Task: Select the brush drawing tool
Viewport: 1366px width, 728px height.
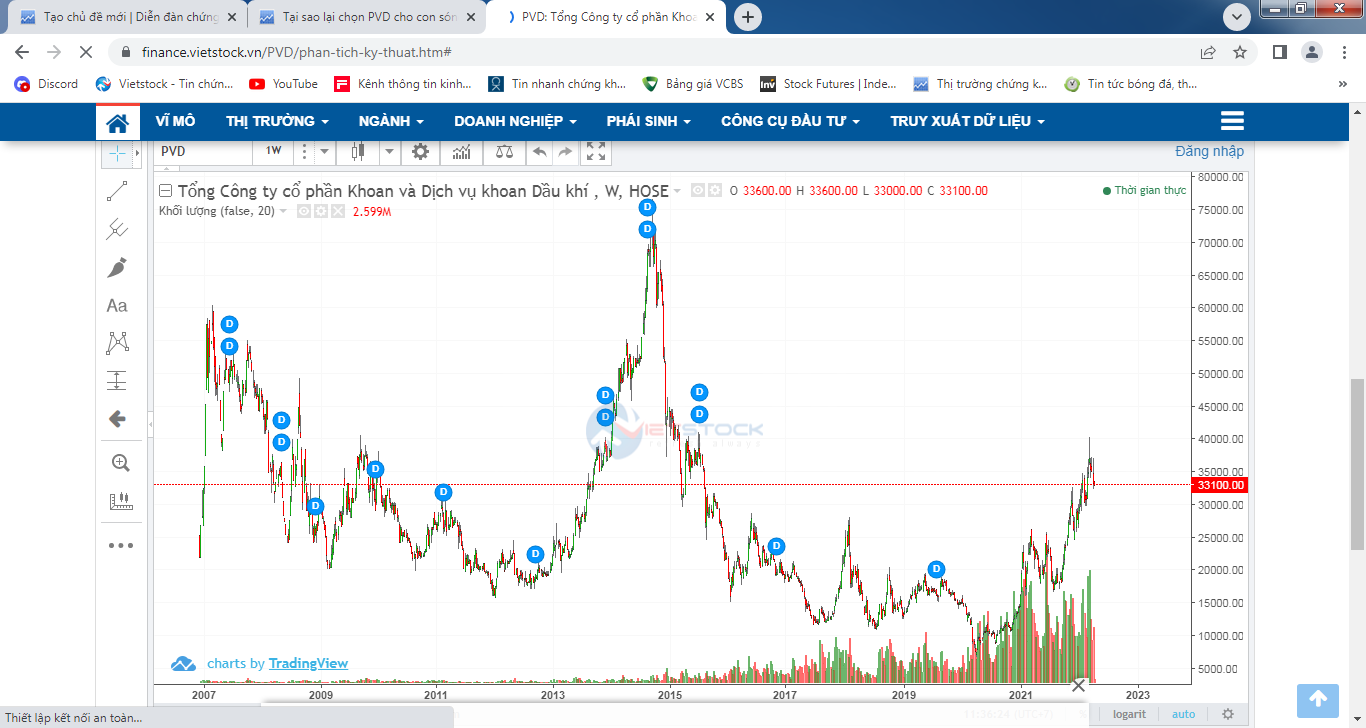Action: point(117,267)
